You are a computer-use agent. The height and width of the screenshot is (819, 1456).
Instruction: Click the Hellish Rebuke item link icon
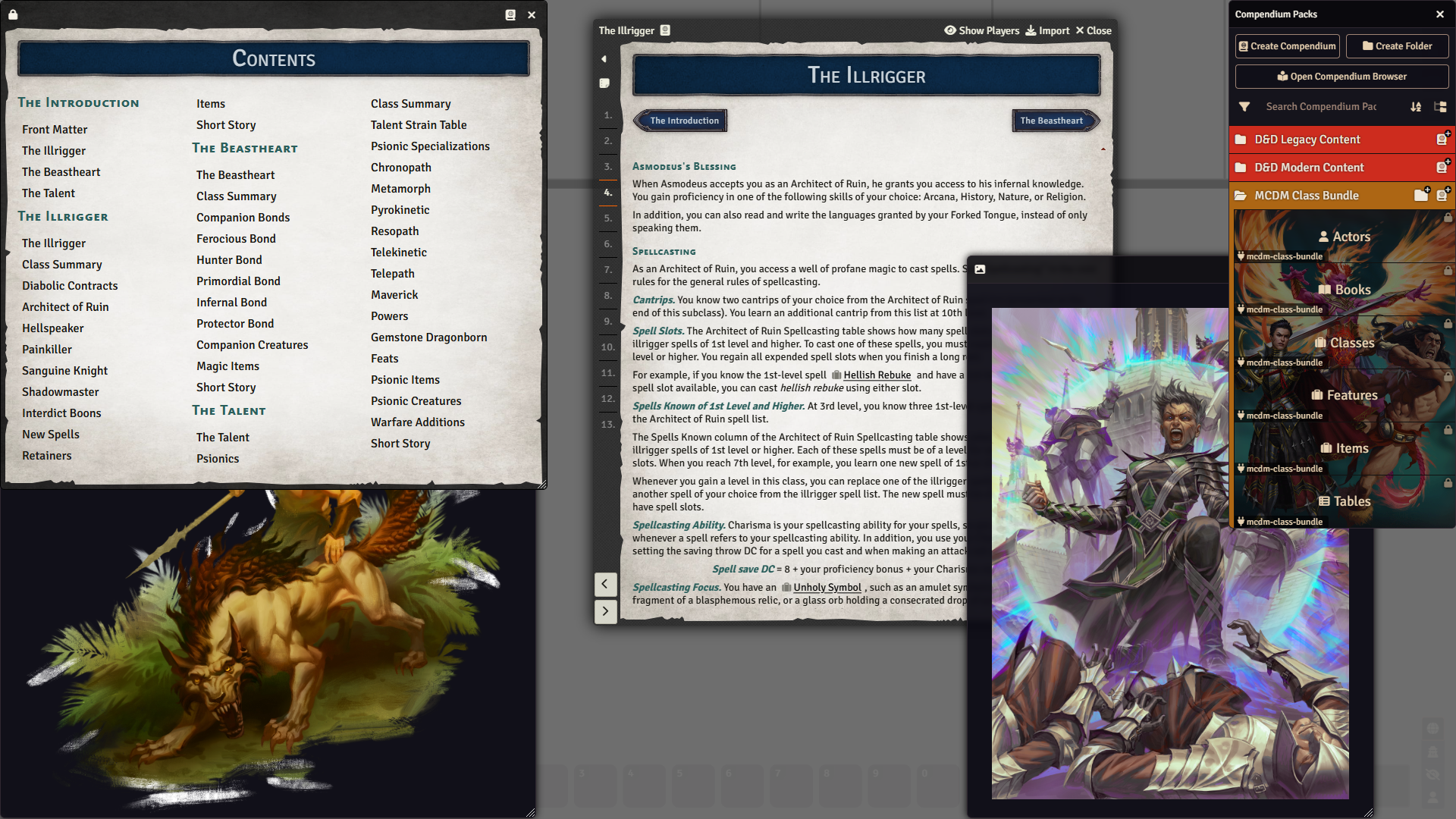(836, 375)
